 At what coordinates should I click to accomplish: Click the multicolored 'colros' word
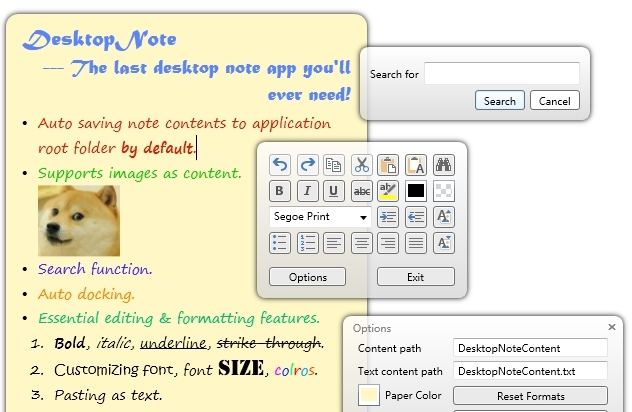click(295, 370)
